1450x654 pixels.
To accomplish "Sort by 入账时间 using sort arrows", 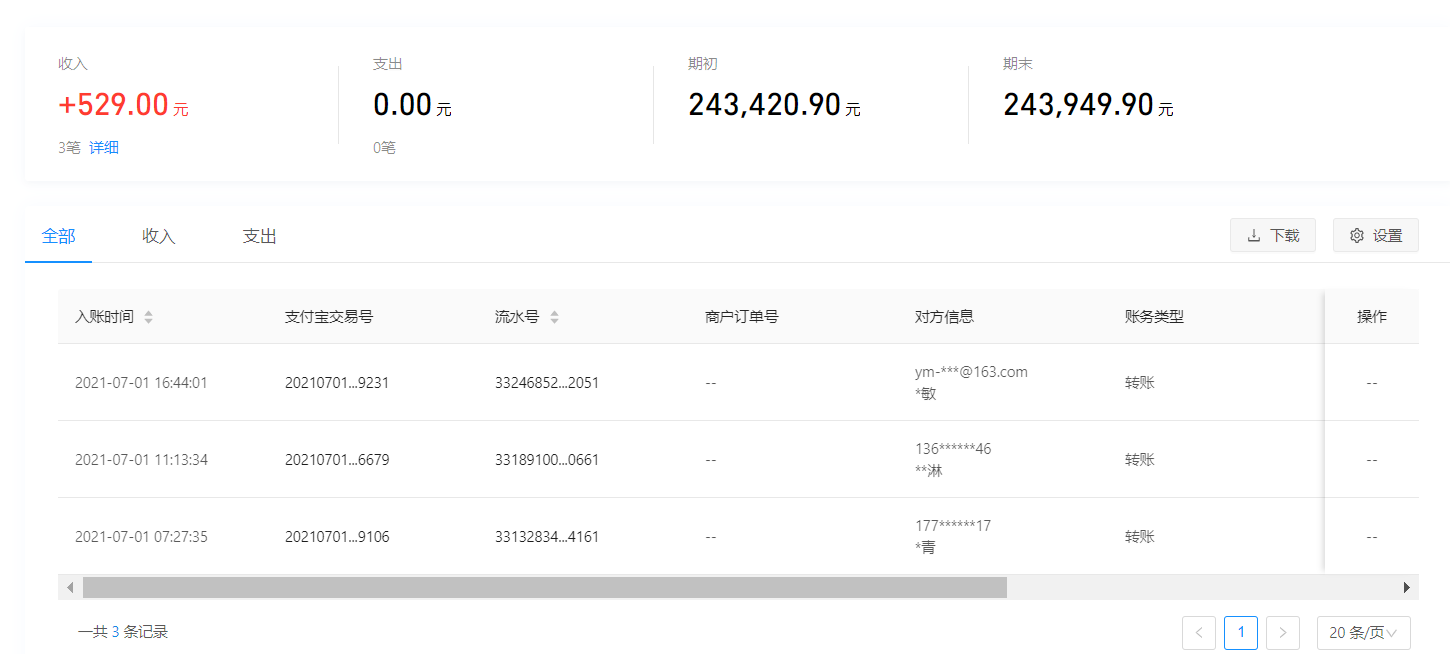I will (x=149, y=317).
